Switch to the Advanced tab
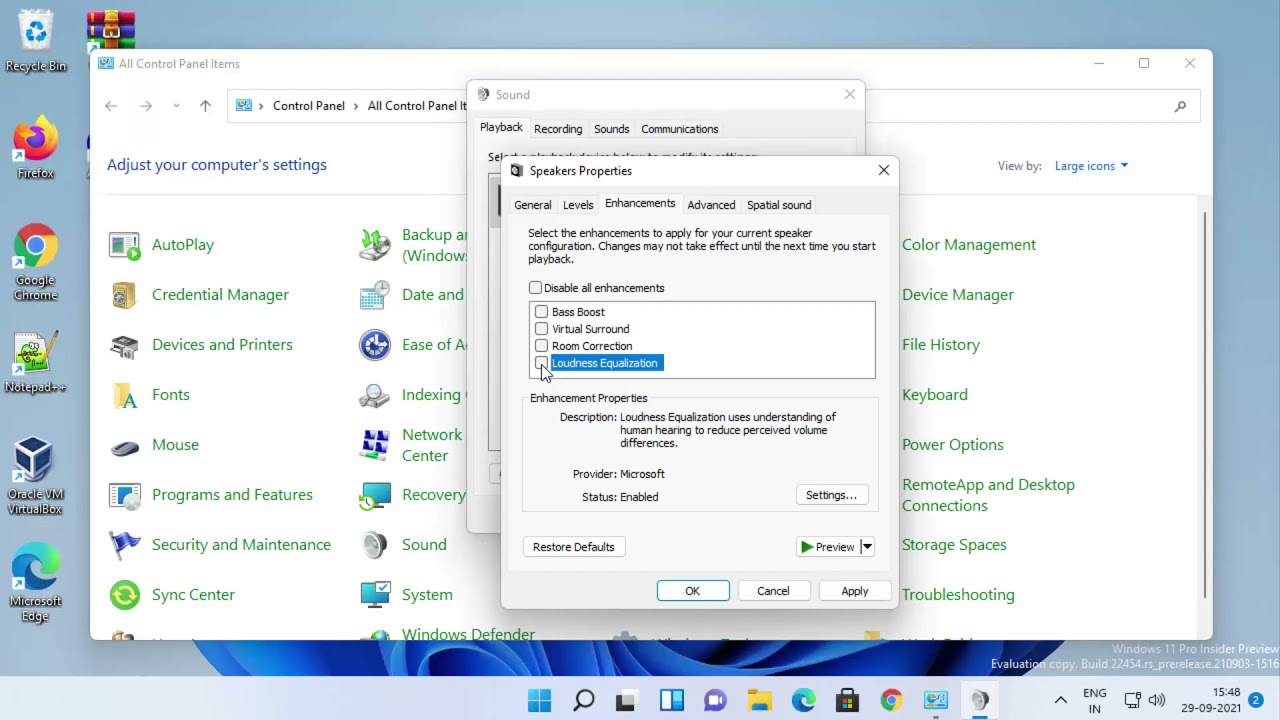Viewport: 1280px width, 720px height. pos(711,205)
